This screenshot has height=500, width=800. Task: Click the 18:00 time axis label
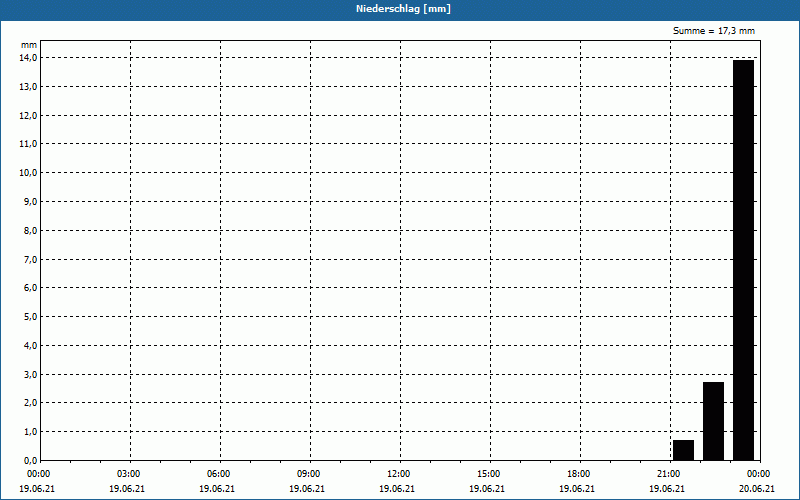pos(579,474)
